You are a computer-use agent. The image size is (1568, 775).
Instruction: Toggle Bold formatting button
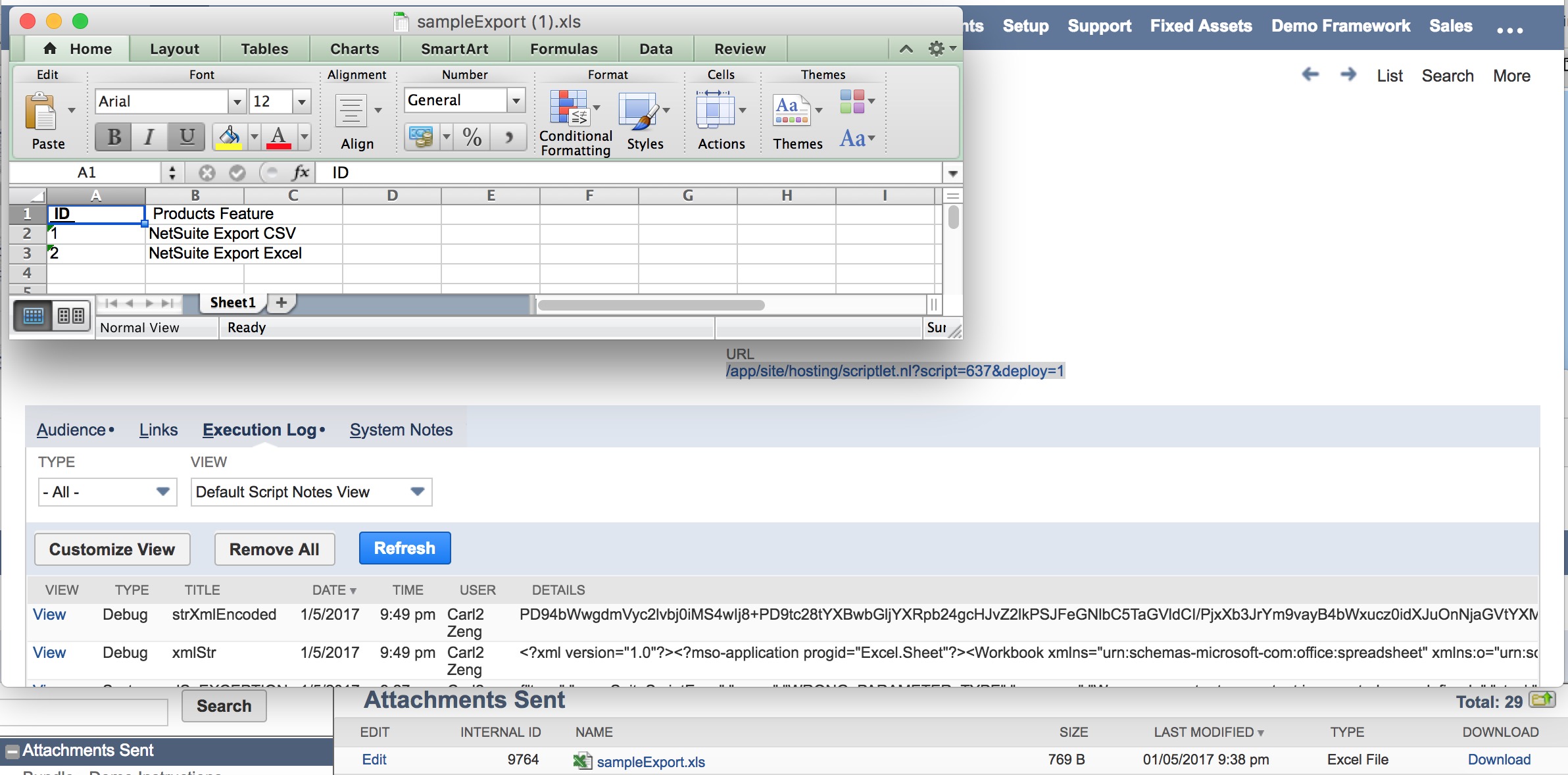113,137
